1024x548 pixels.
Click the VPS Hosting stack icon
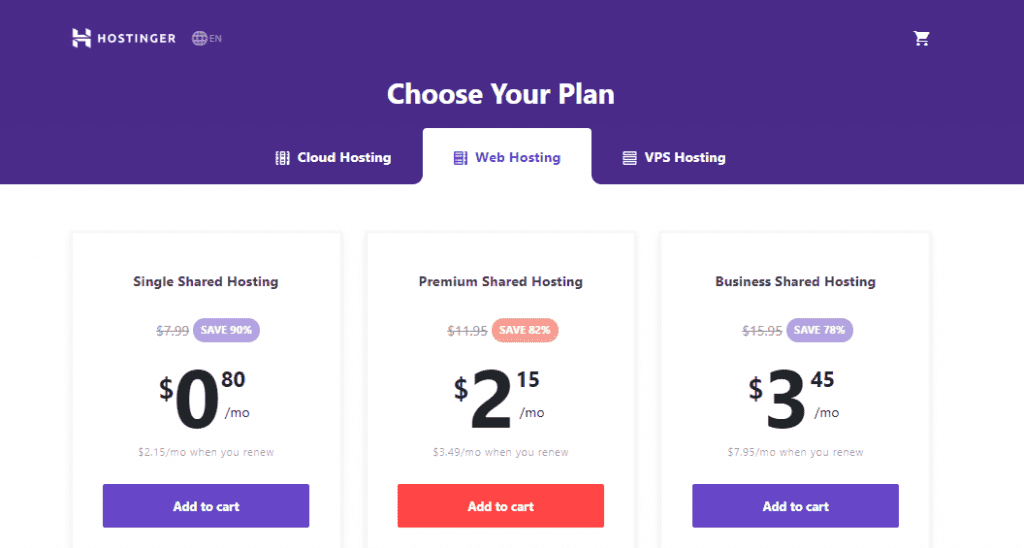tap(630, 158)
